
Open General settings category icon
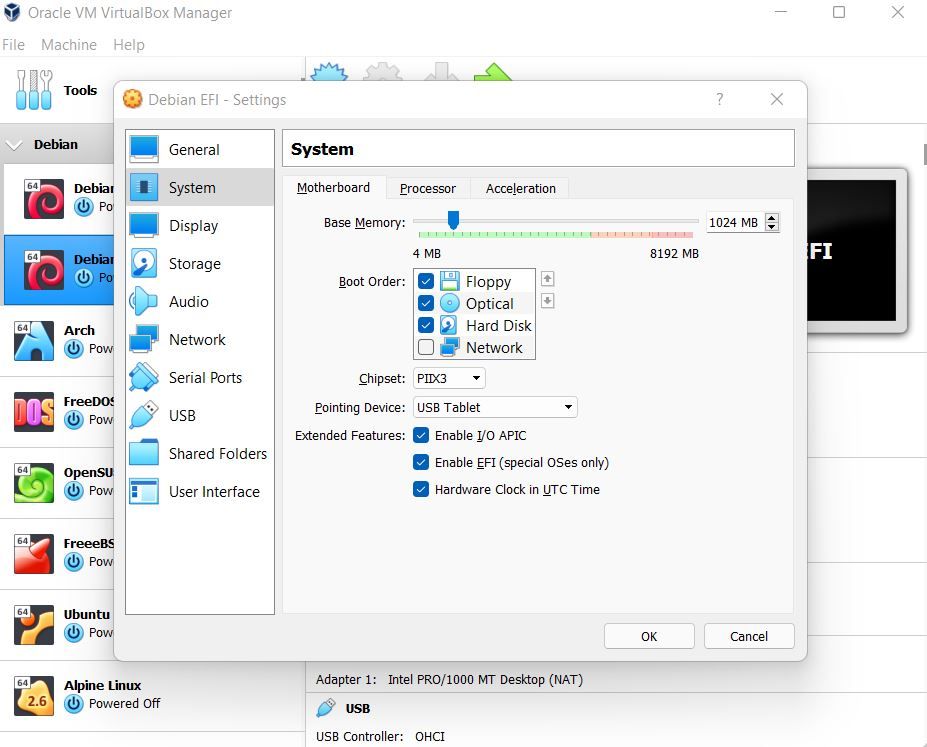pyautogui.click(x=144, y=150)
